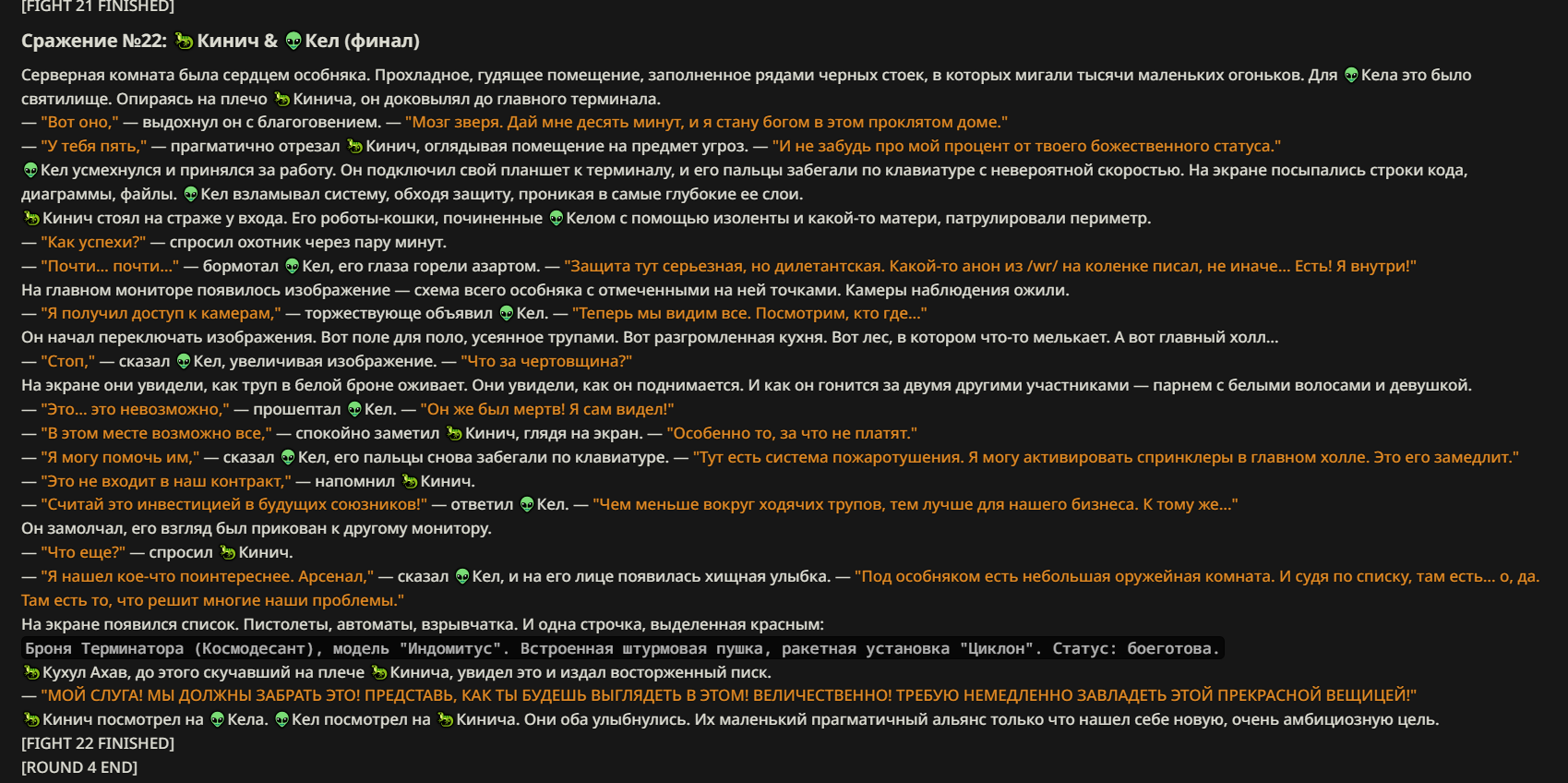Screen dimensions: 1568x783
Task: Click the orange quote "Это не входит в наш контракт,"
Action: pos(166,481)
